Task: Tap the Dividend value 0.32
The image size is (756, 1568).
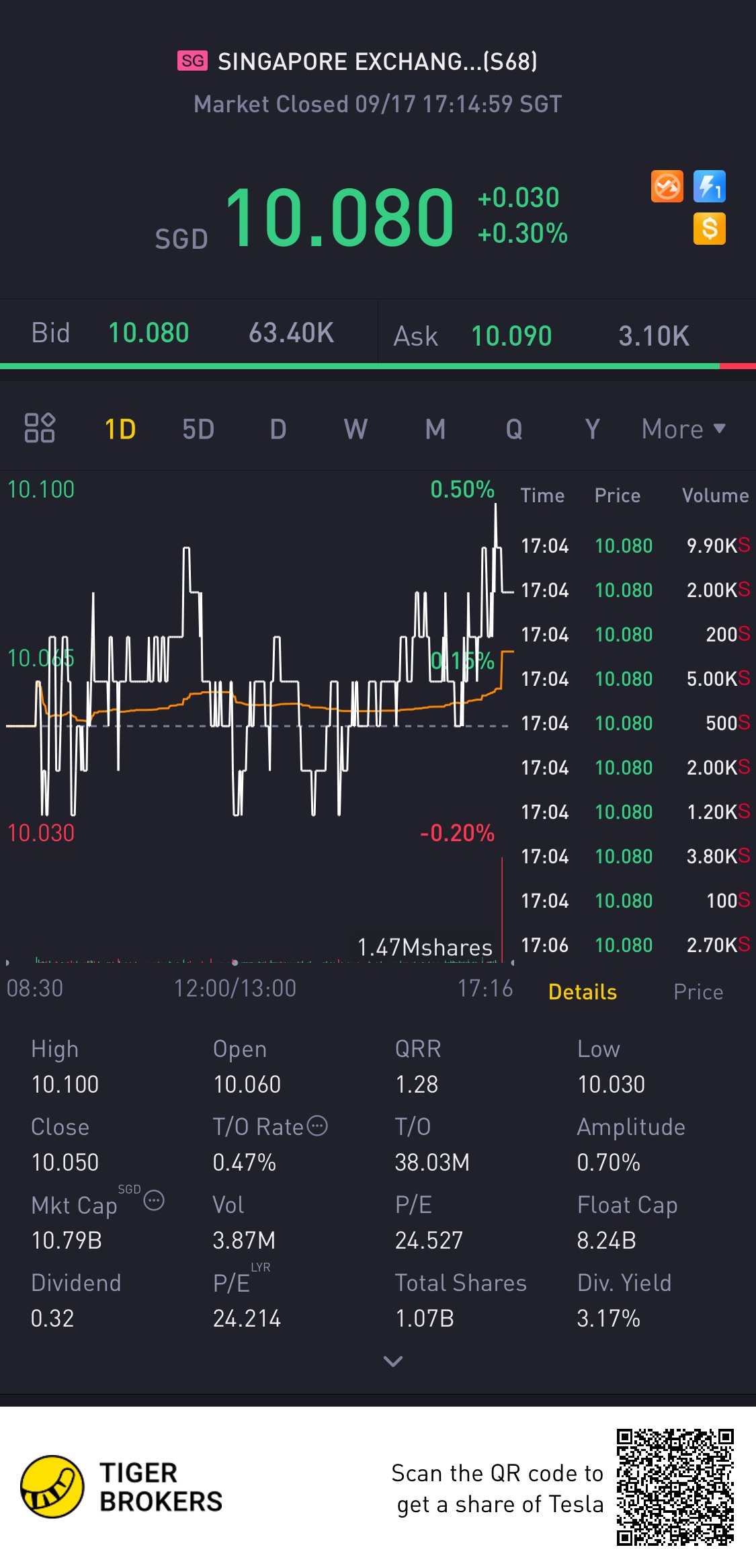Action: [x=52, y=1319]
